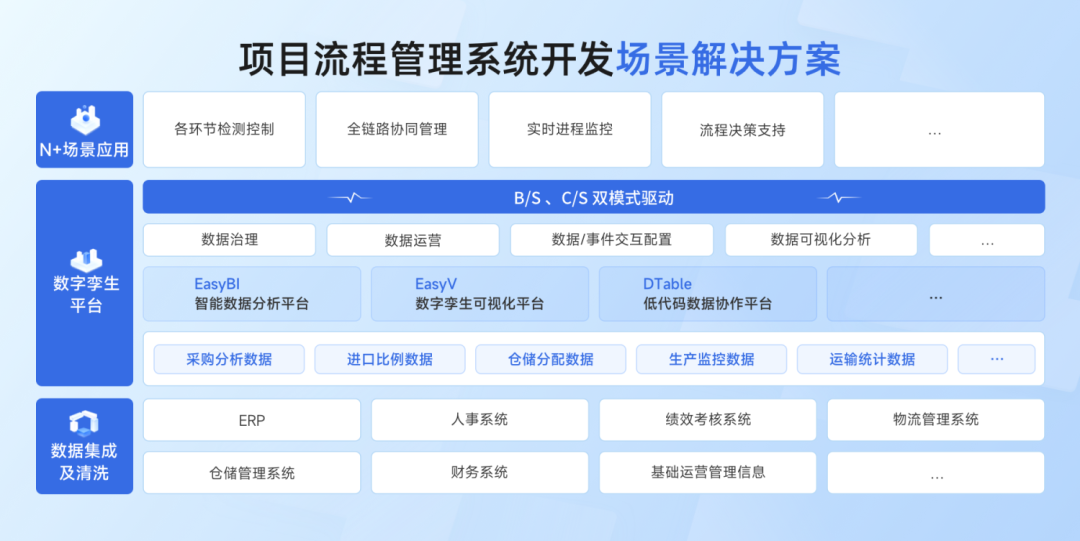Image resolution: width=1080 pixels, height=541 pixels.
Task: Select the 财务系统 box
Action: [480, 473]
